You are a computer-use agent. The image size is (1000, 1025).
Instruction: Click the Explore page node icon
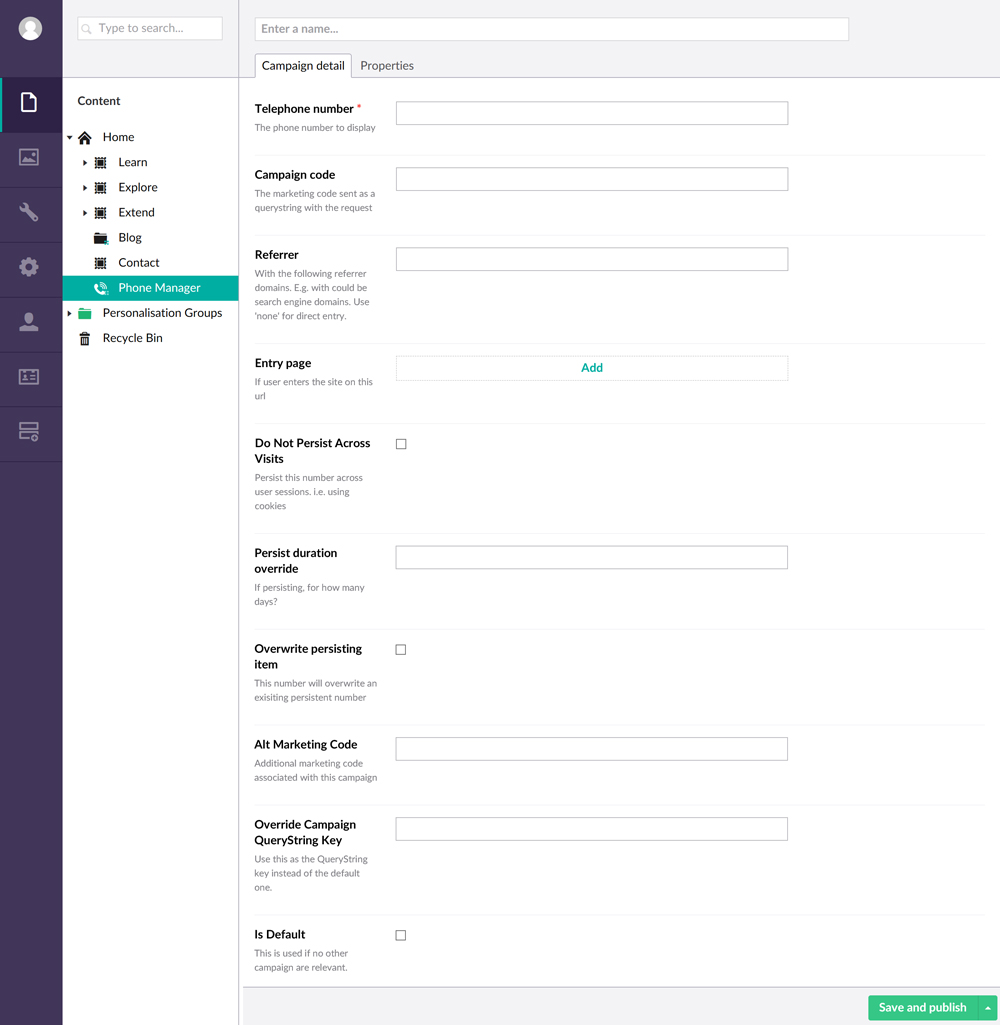(101, 188)
